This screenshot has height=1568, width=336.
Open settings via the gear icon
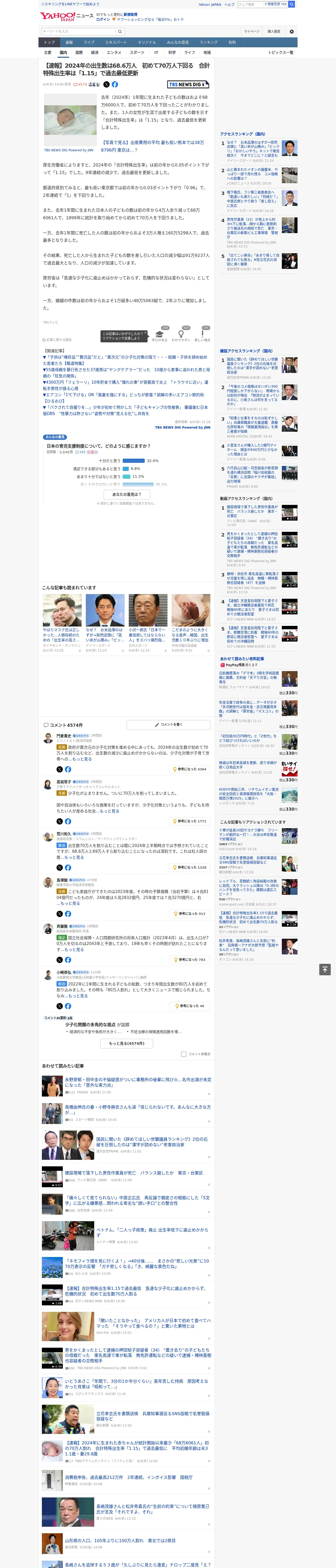[x=292, y=32]
